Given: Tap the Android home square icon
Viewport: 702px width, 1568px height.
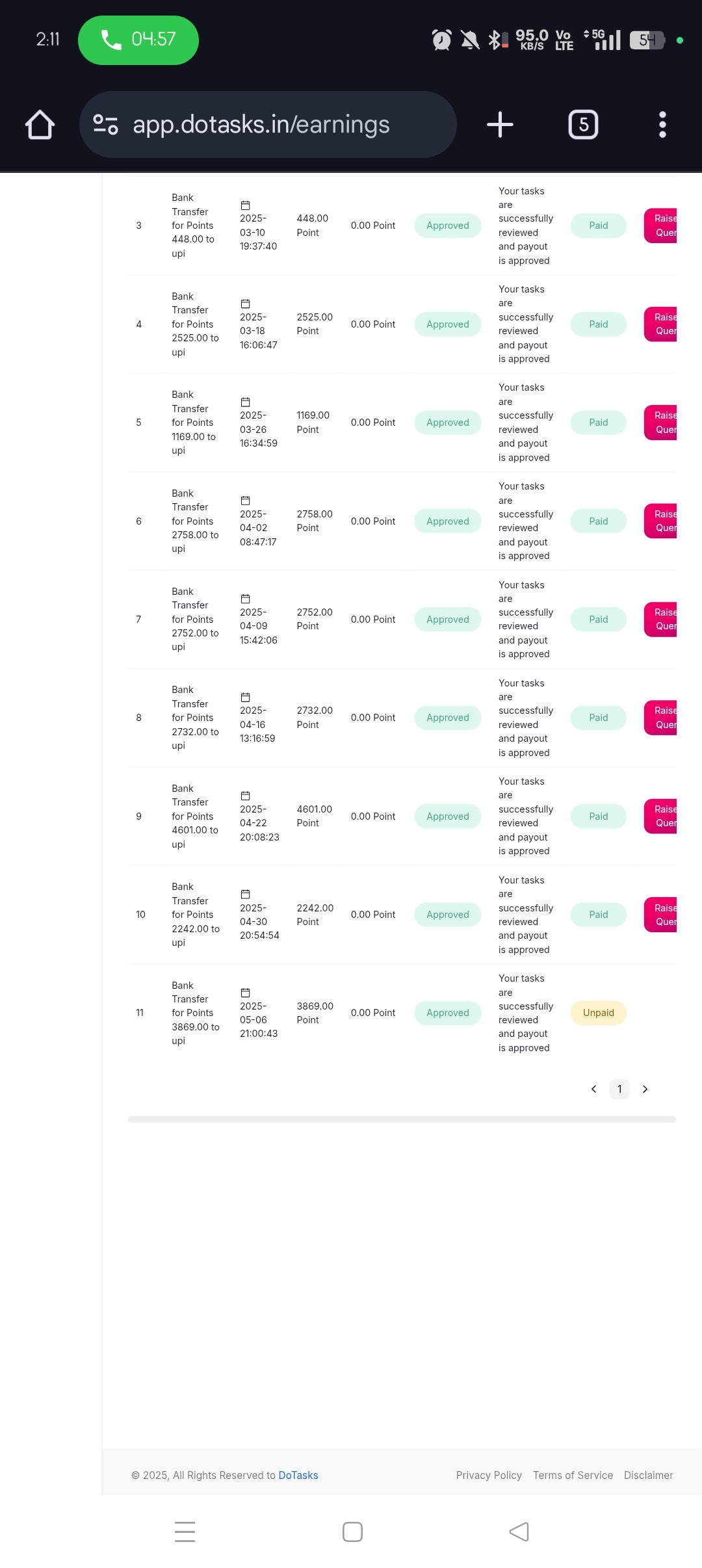Looking at the screenshot, I should (x=352, y=1532).
